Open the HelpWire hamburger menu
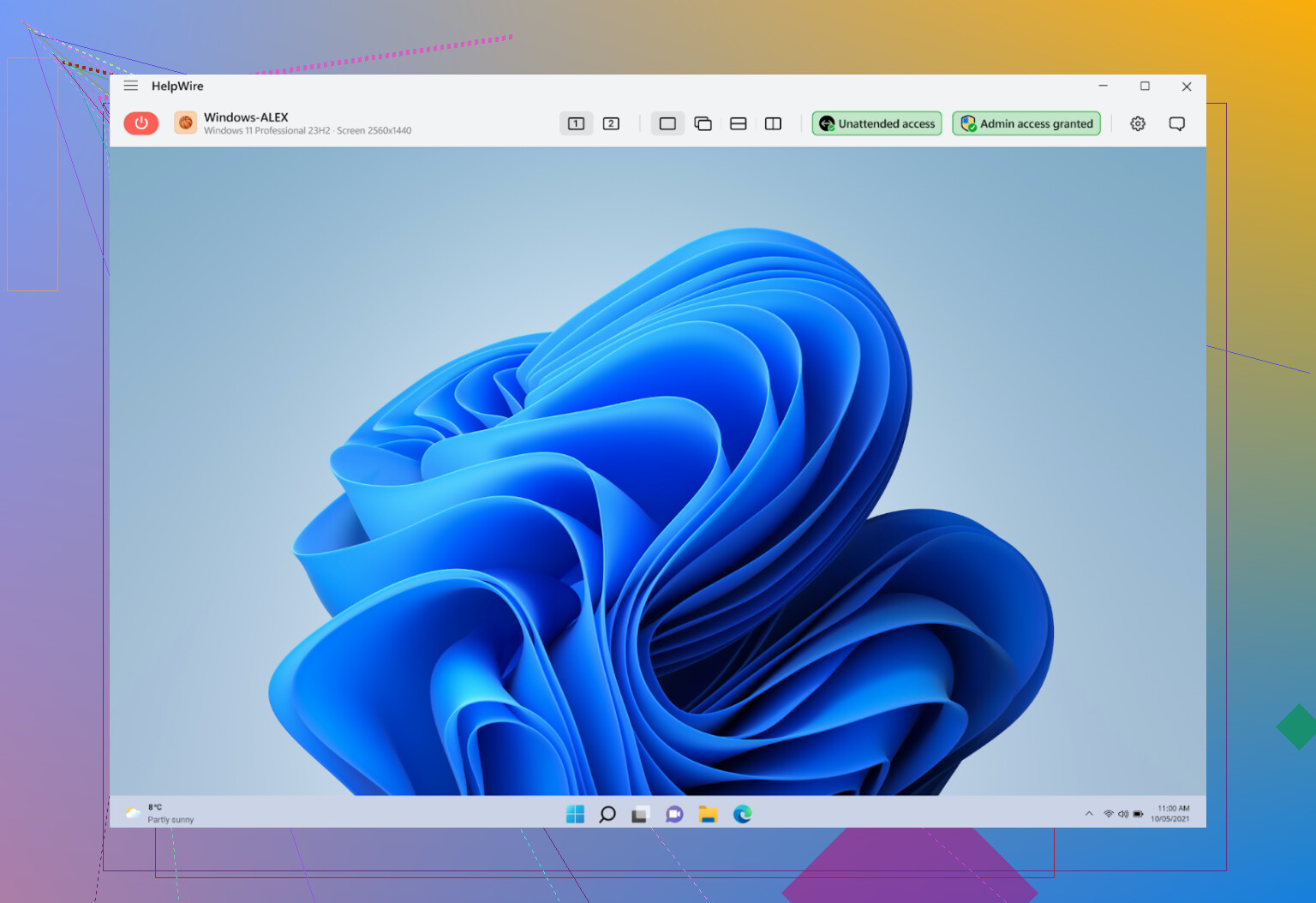The image size is (1316, 903). click(x=131, y=86)
